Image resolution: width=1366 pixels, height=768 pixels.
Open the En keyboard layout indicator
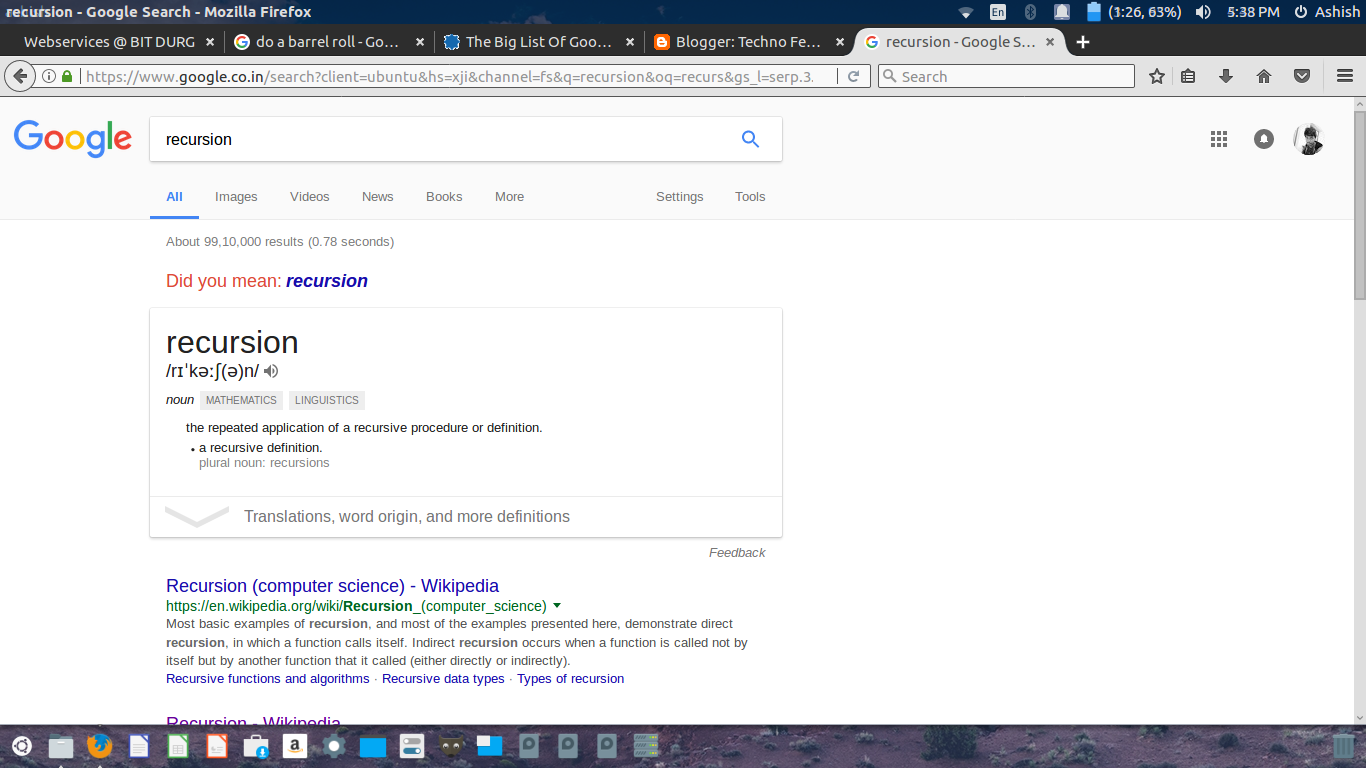click(x=998, y=12)
